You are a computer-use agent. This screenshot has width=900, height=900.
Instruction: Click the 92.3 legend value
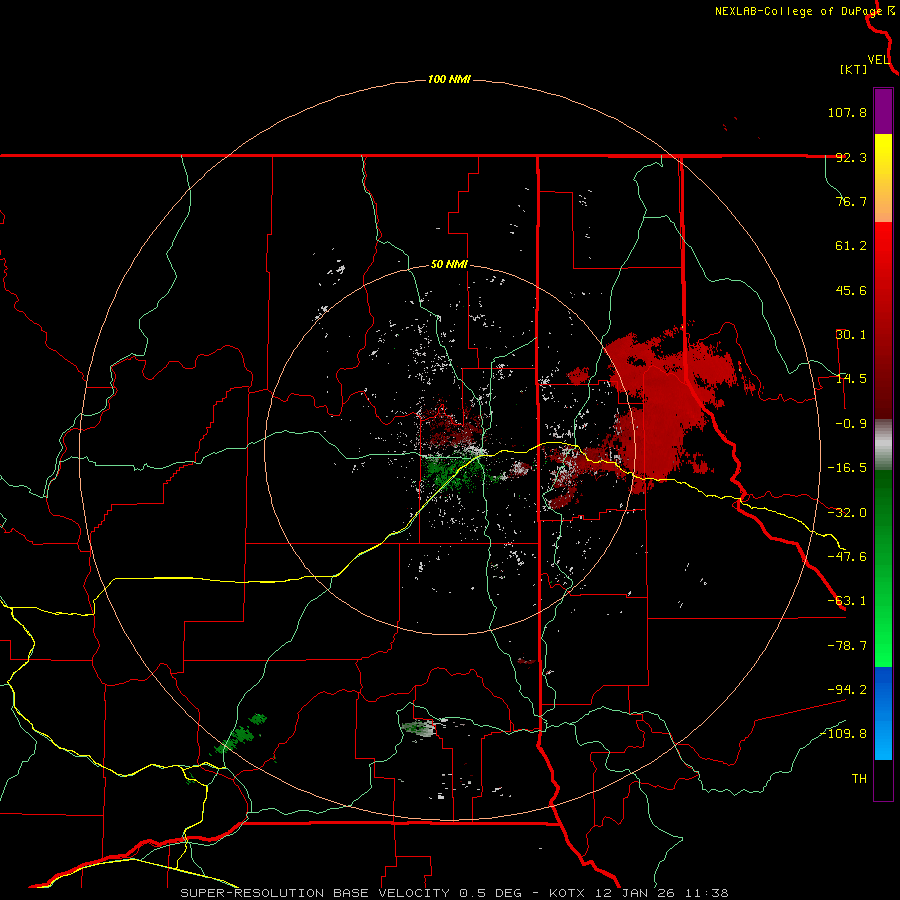(851, 157)
